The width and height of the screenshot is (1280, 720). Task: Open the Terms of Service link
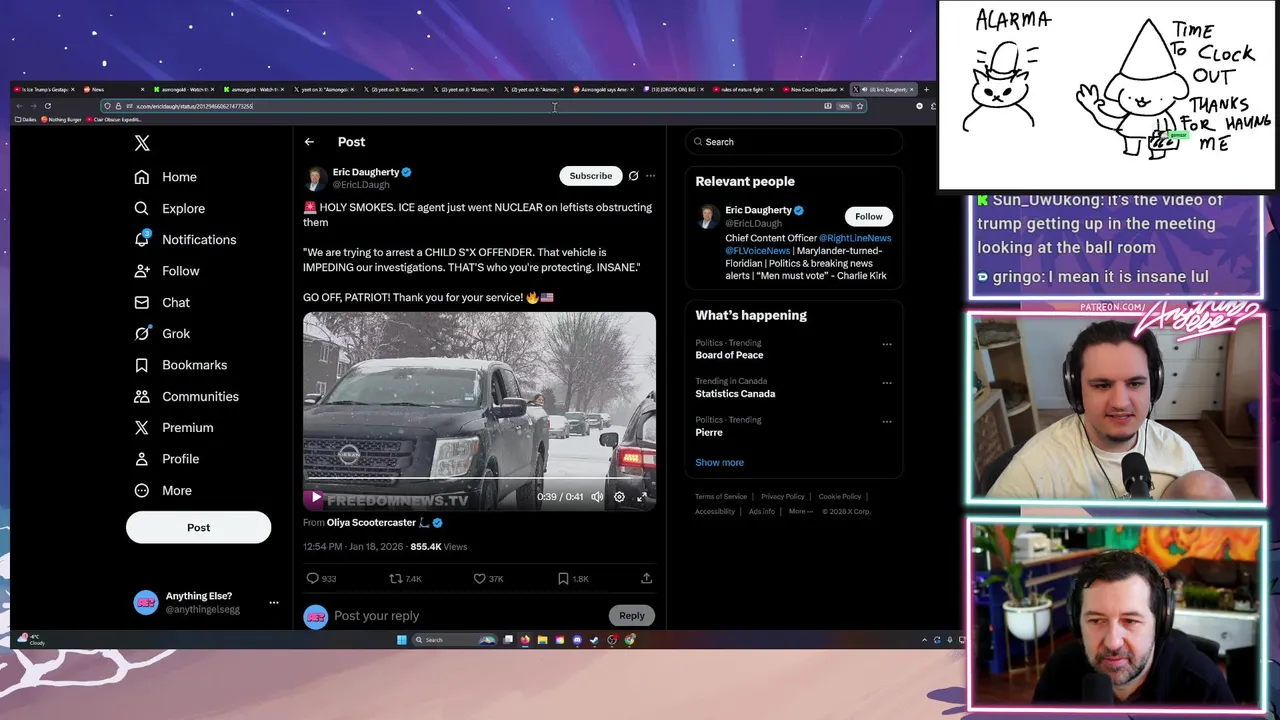click(x=721, y=497)
